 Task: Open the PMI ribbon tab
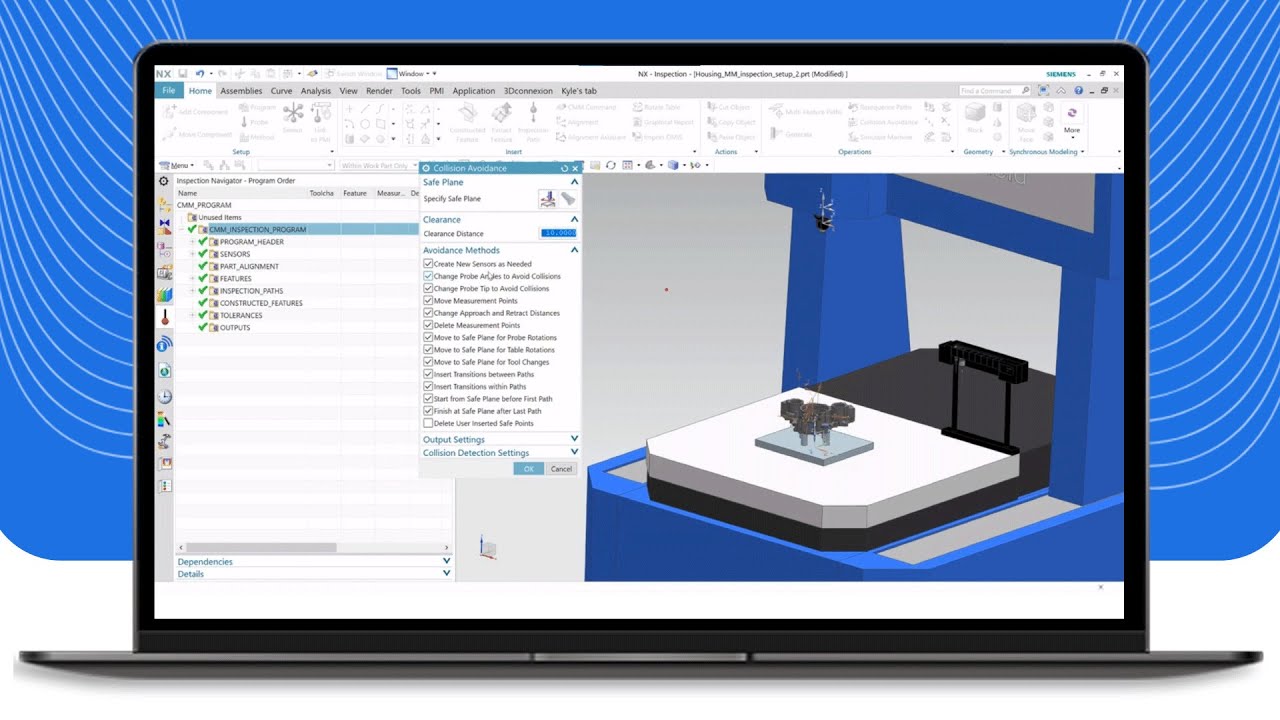(x=437, y=91)
